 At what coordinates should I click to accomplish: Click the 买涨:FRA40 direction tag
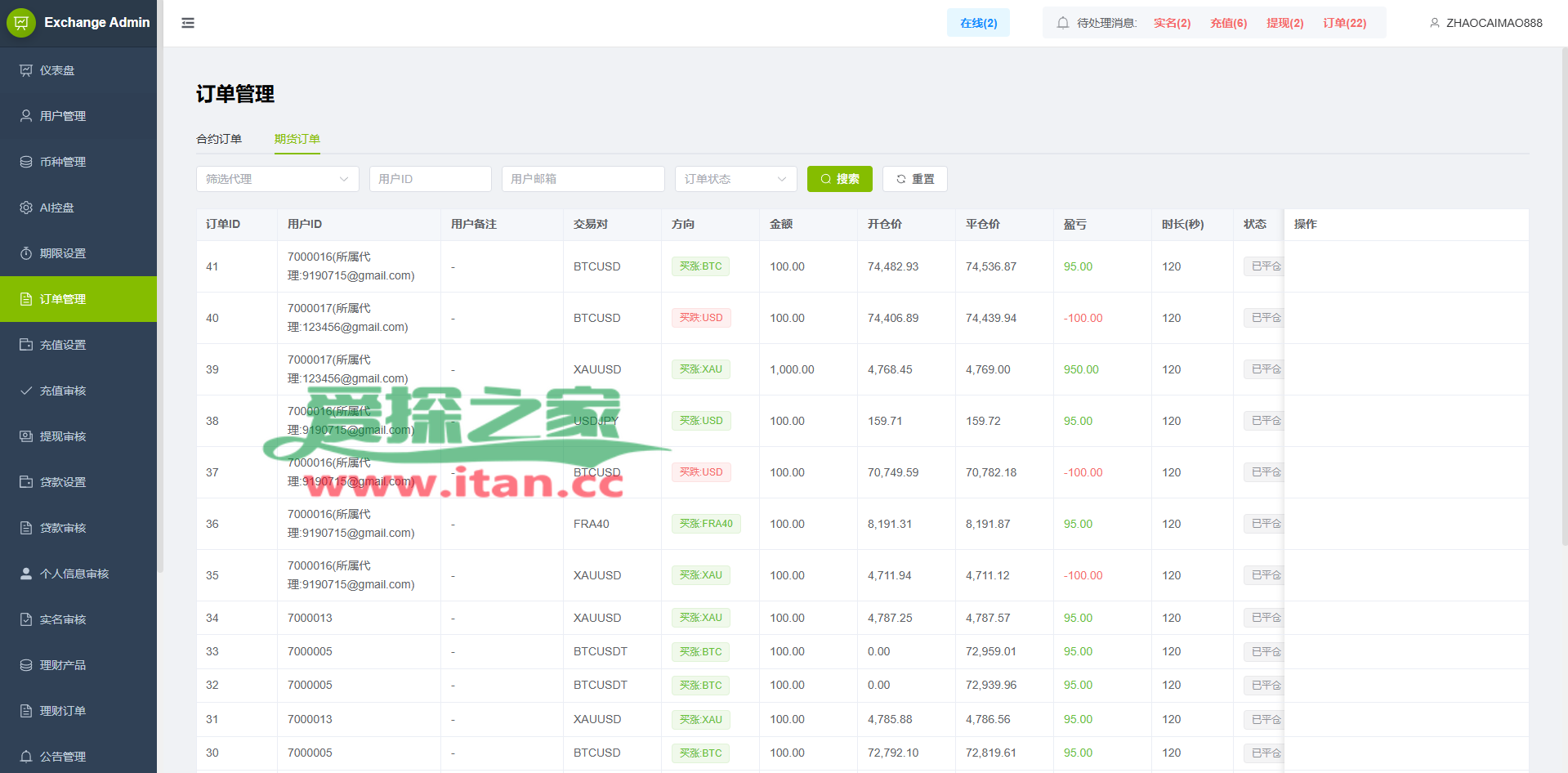[x=706, y=524]
